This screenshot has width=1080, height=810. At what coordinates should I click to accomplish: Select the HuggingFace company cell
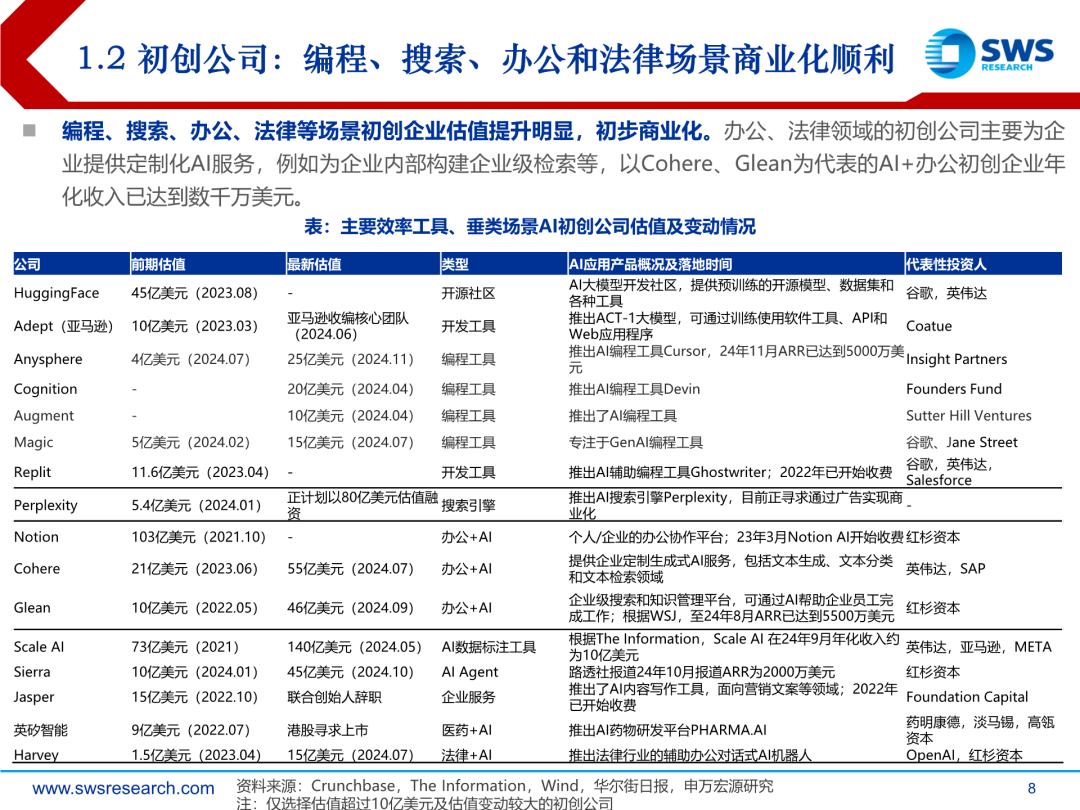coord(56,293)
